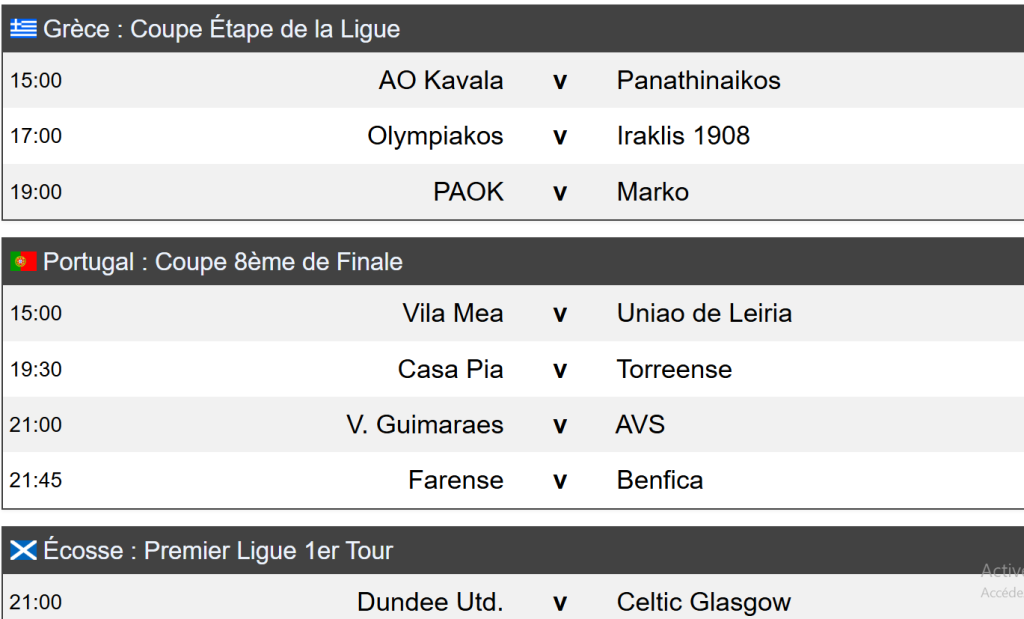Select the AO Kavala team name
This screenshot has height=619, width=1024.
point(441,81)
